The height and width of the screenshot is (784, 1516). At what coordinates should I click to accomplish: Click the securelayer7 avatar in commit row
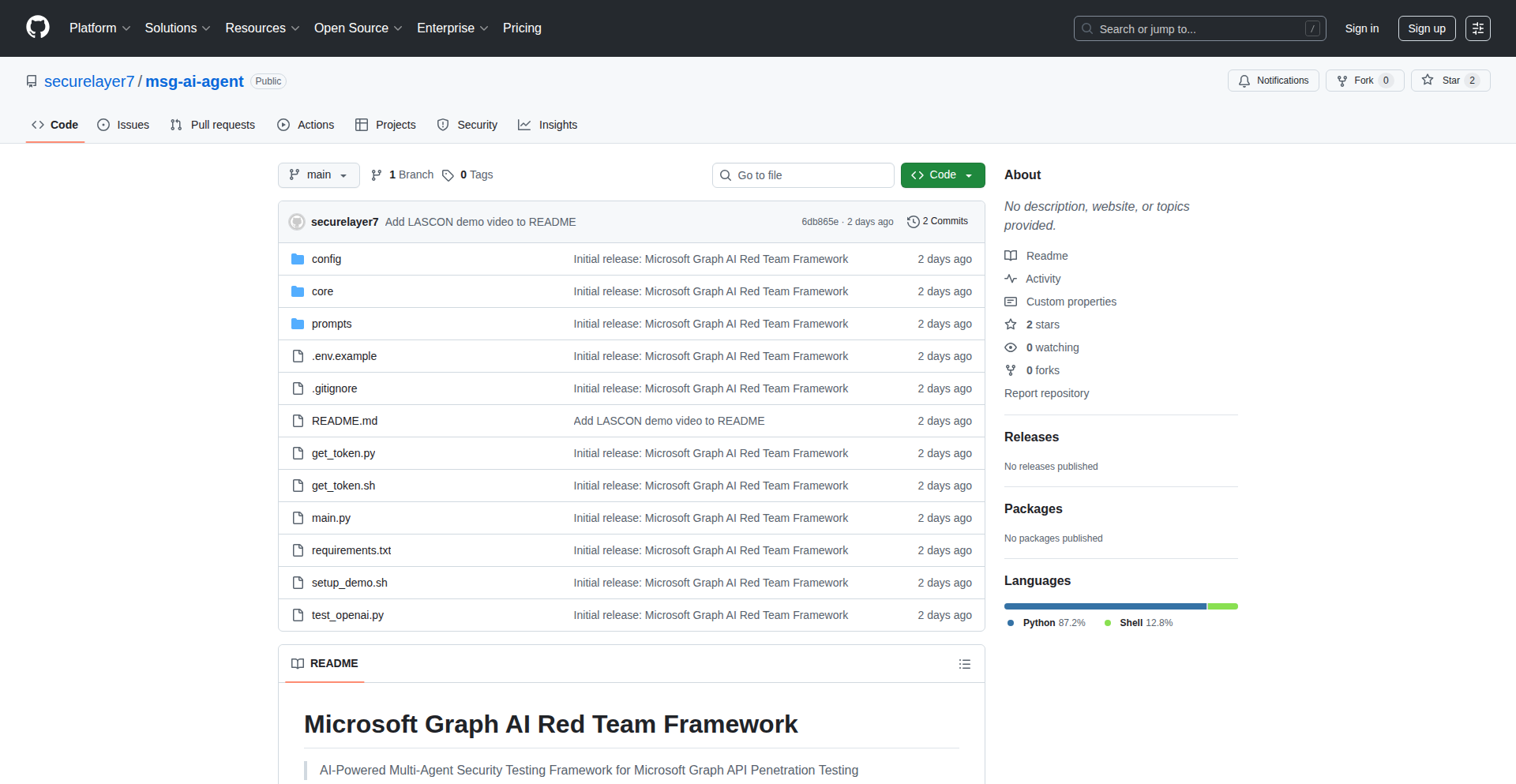pos(297,222)
